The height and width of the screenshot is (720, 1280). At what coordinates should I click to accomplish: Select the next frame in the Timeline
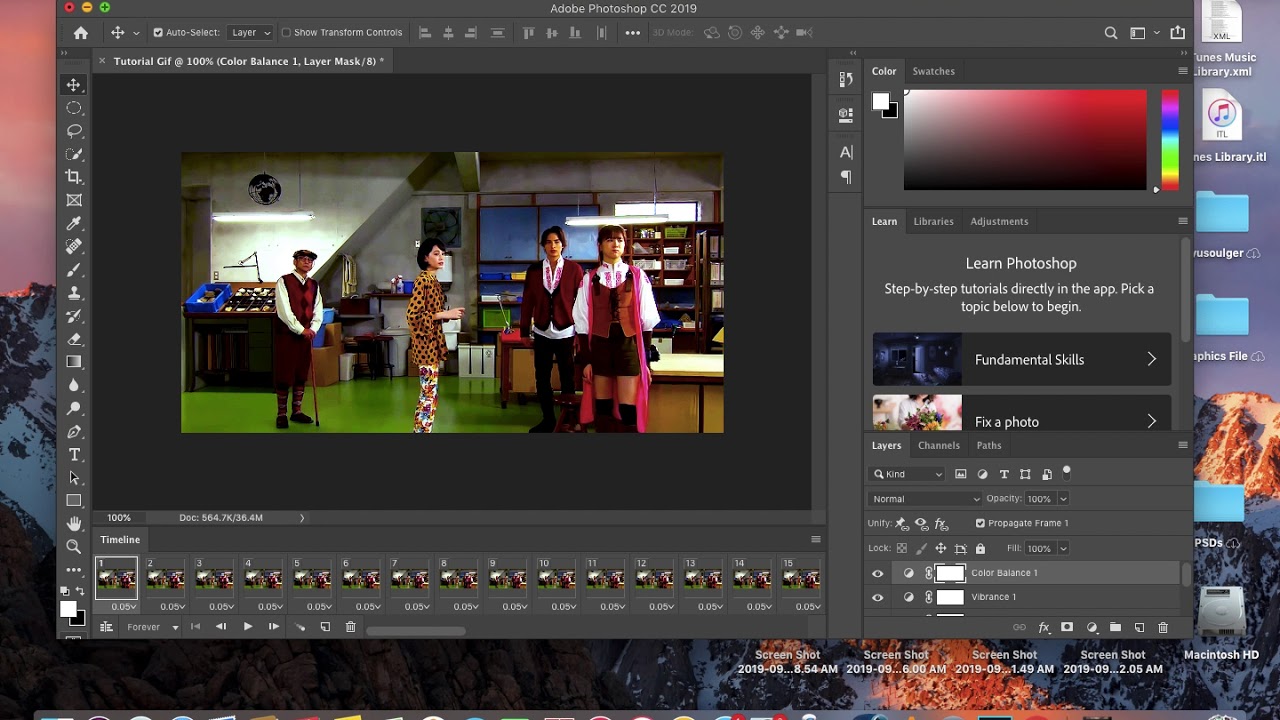point(273,627)
